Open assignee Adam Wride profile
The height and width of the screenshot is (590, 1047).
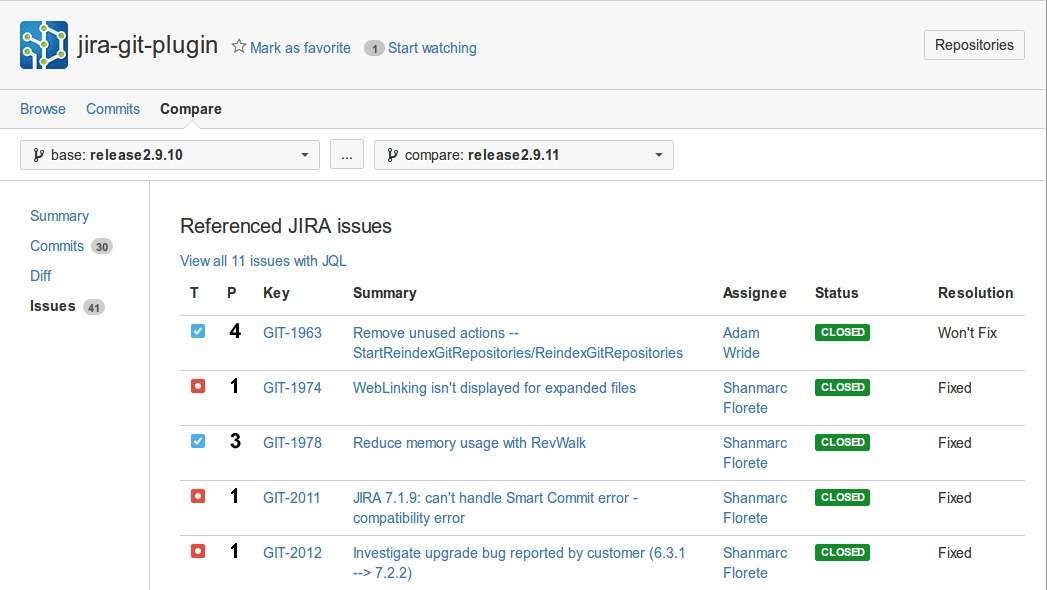click(x=741, y=343)
